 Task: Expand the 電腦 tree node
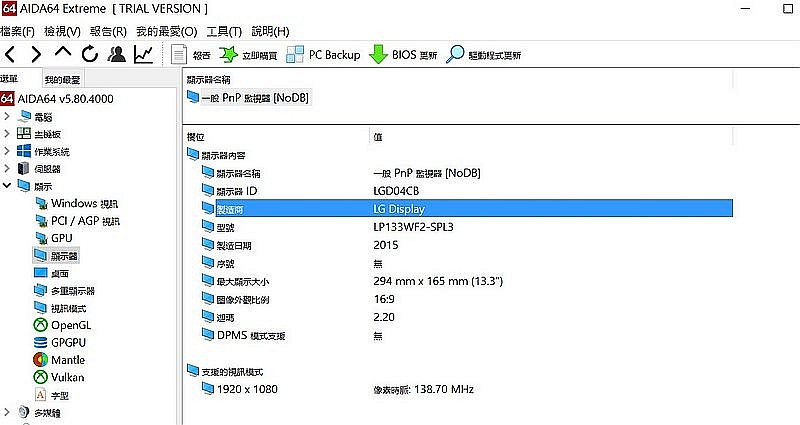[x=6, y=116]
